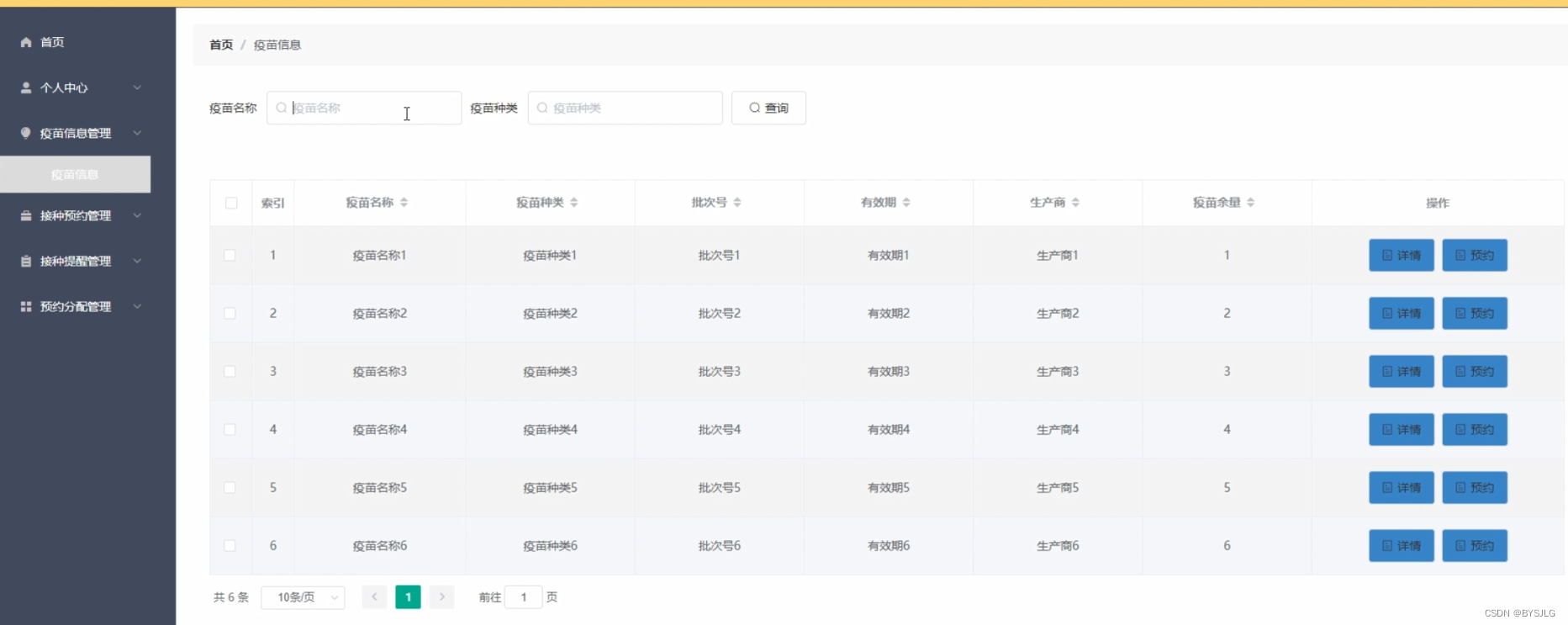Click the 共 6 条 total count text
Viewport: 1568px width, 625px height.
(x=231, y=597)
